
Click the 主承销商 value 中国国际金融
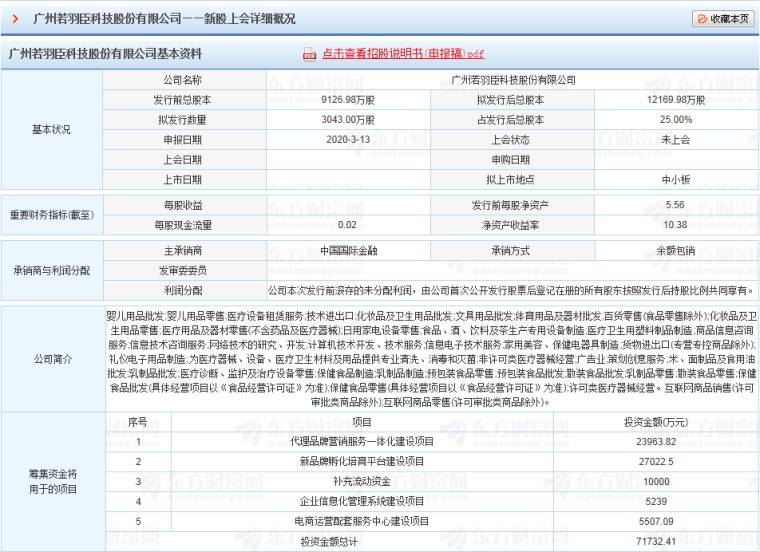[348, 251]
